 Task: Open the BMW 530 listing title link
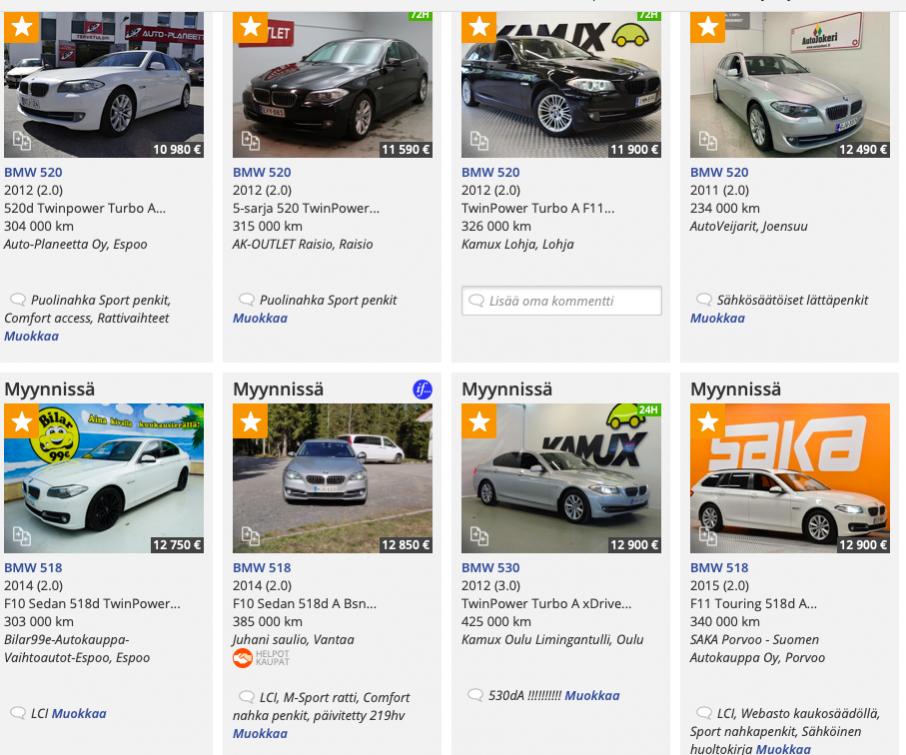tap(490, 568)
